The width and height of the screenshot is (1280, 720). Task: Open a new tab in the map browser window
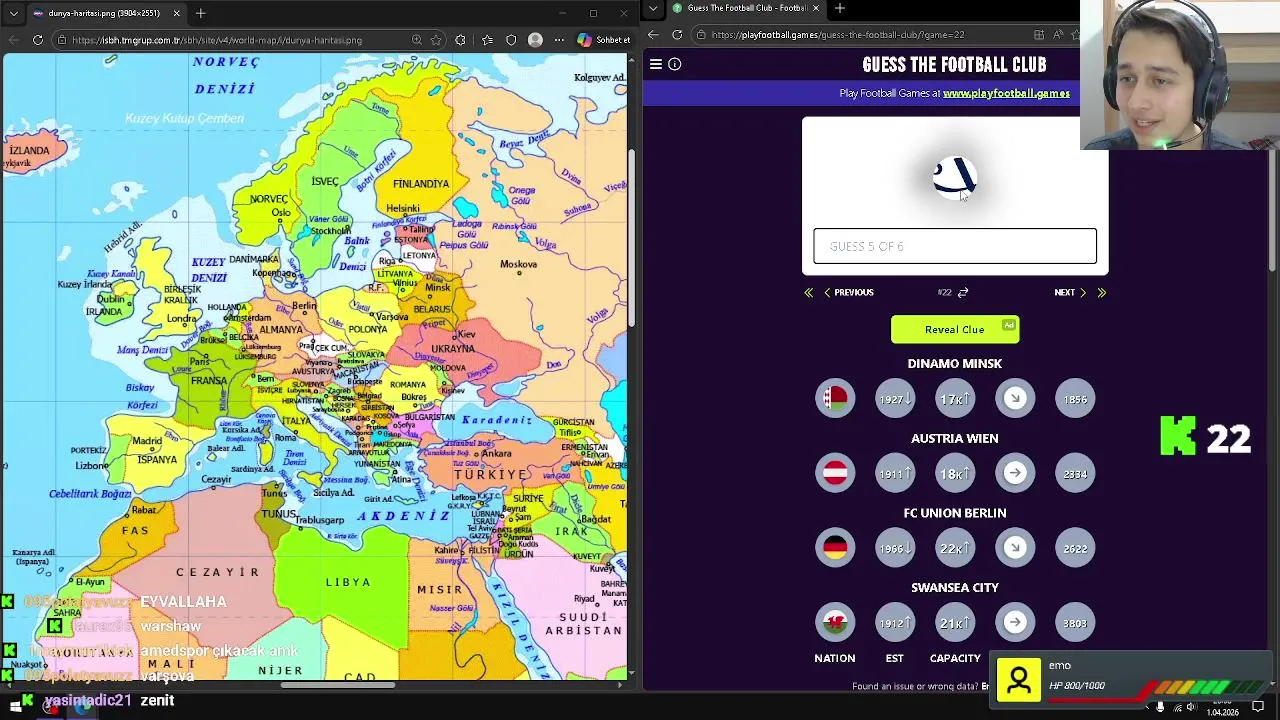tap(201, 13)
